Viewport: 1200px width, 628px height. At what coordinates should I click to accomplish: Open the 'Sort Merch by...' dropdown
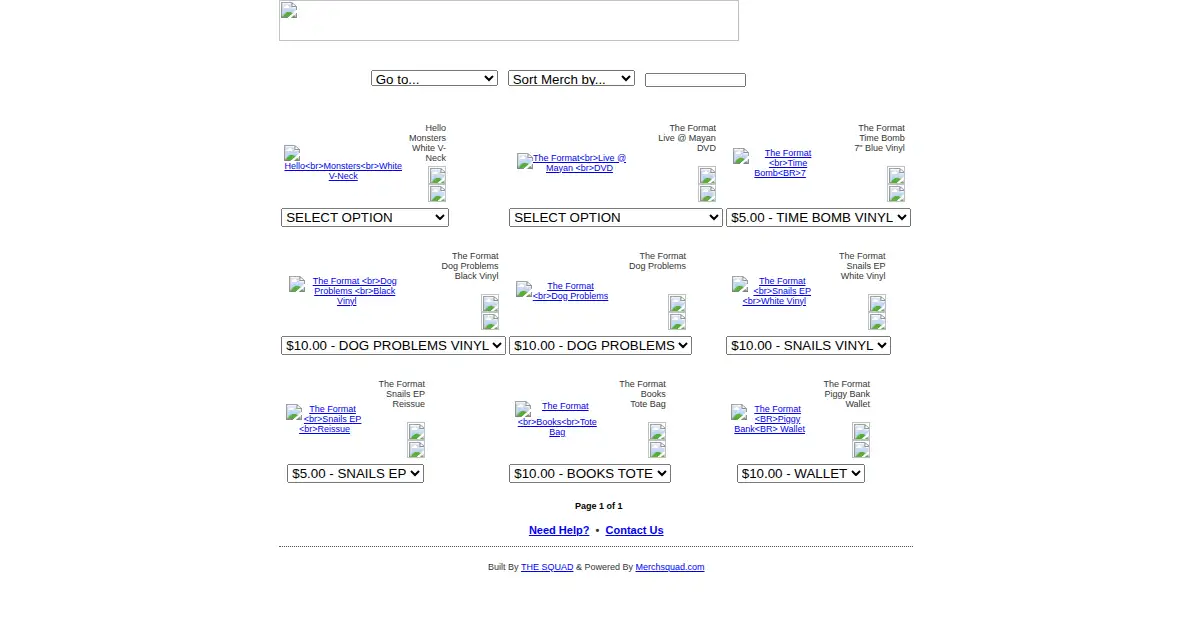pyautogui.click(x=571, y=79)
